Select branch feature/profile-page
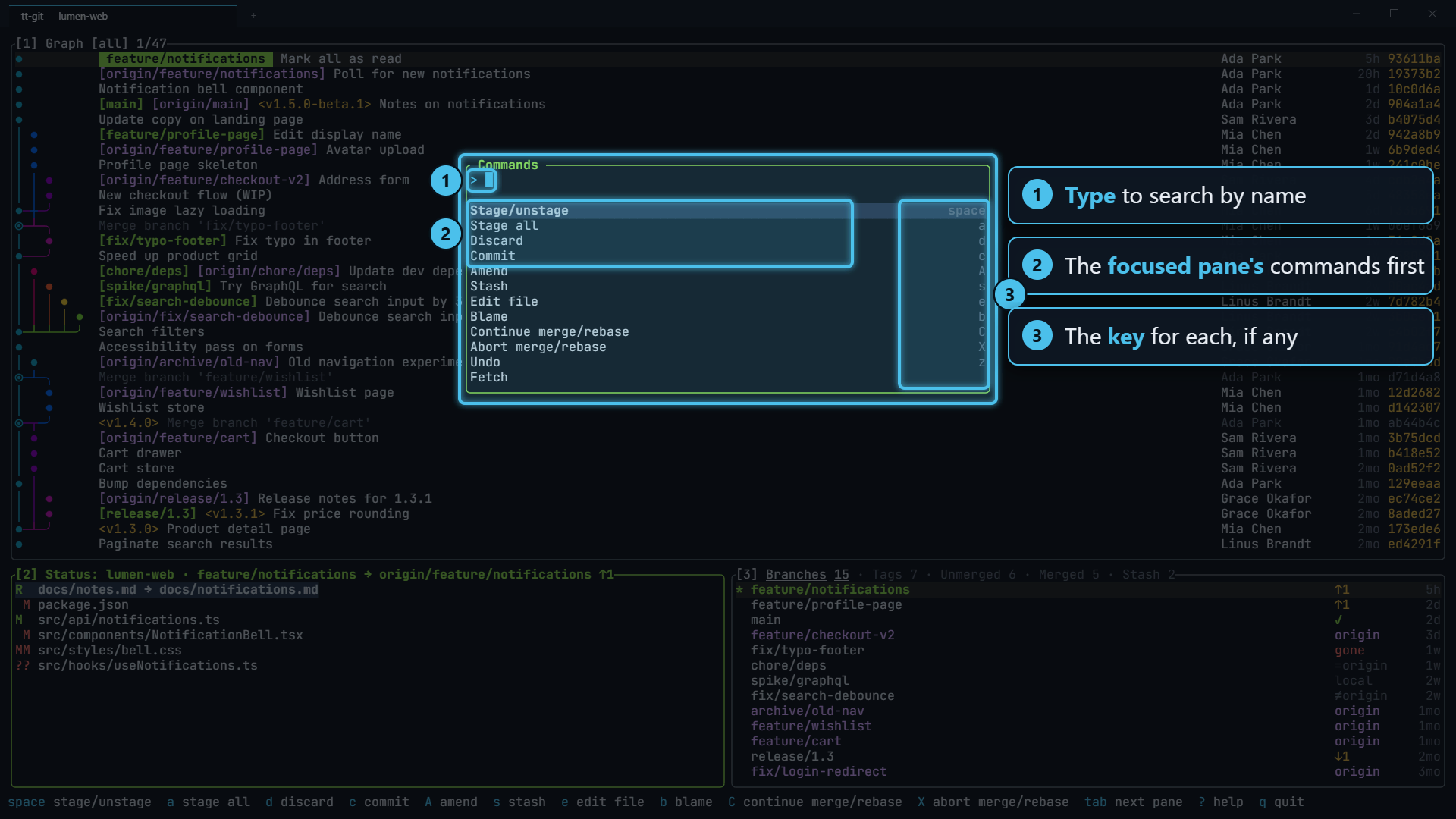Viewport: 1456px width, 819px height. tap(1088, 605)
